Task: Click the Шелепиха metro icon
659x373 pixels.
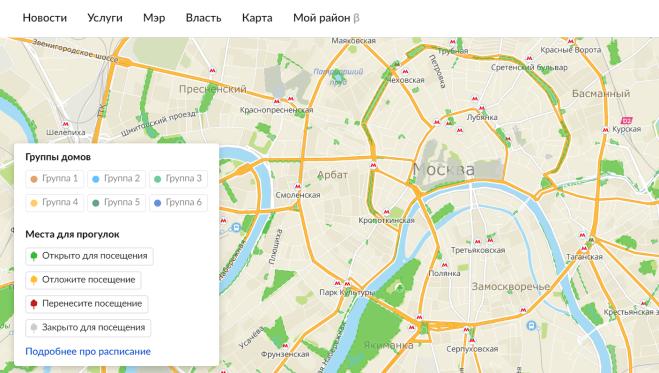Action: point(65,124)
